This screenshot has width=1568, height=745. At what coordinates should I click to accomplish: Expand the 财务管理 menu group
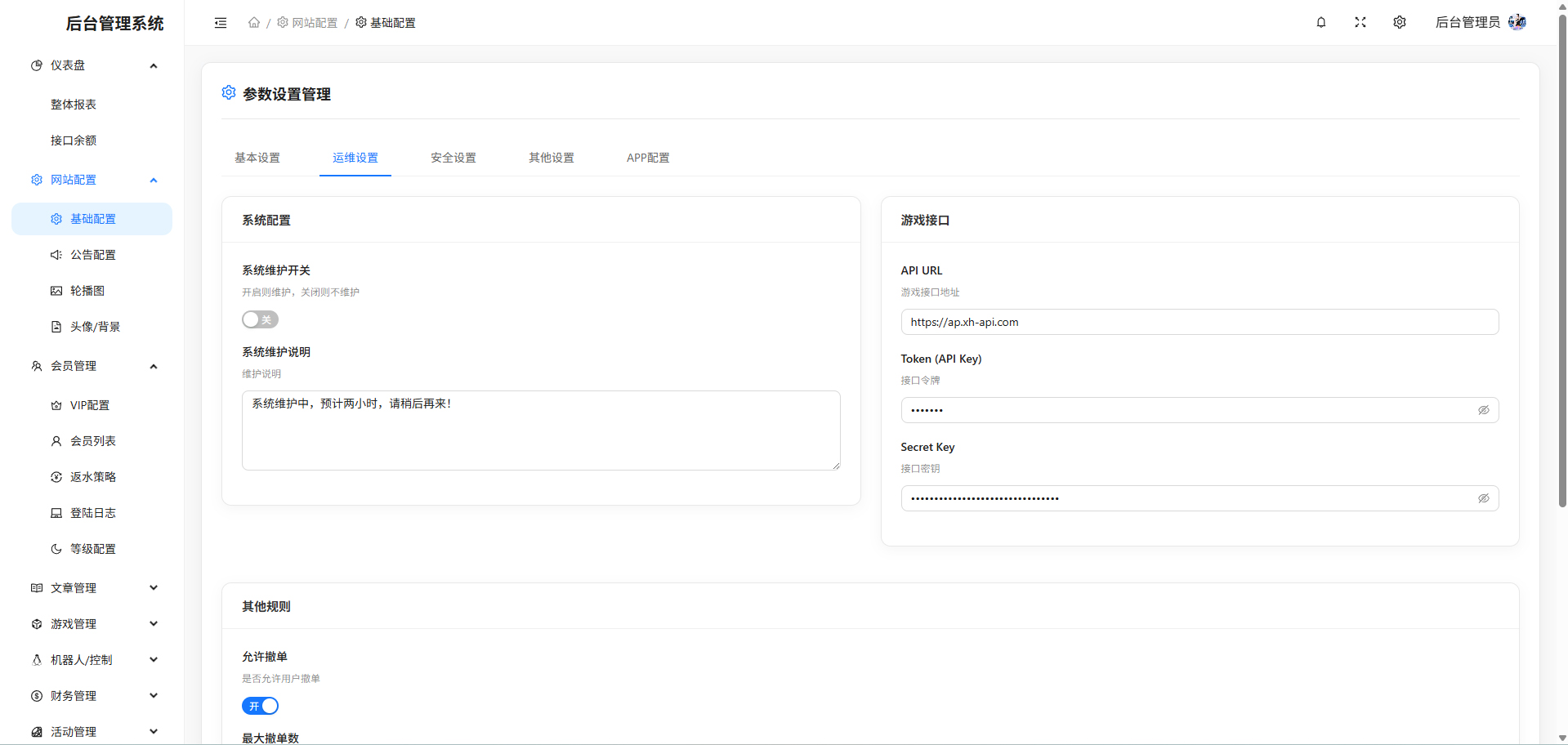point(154,696)
